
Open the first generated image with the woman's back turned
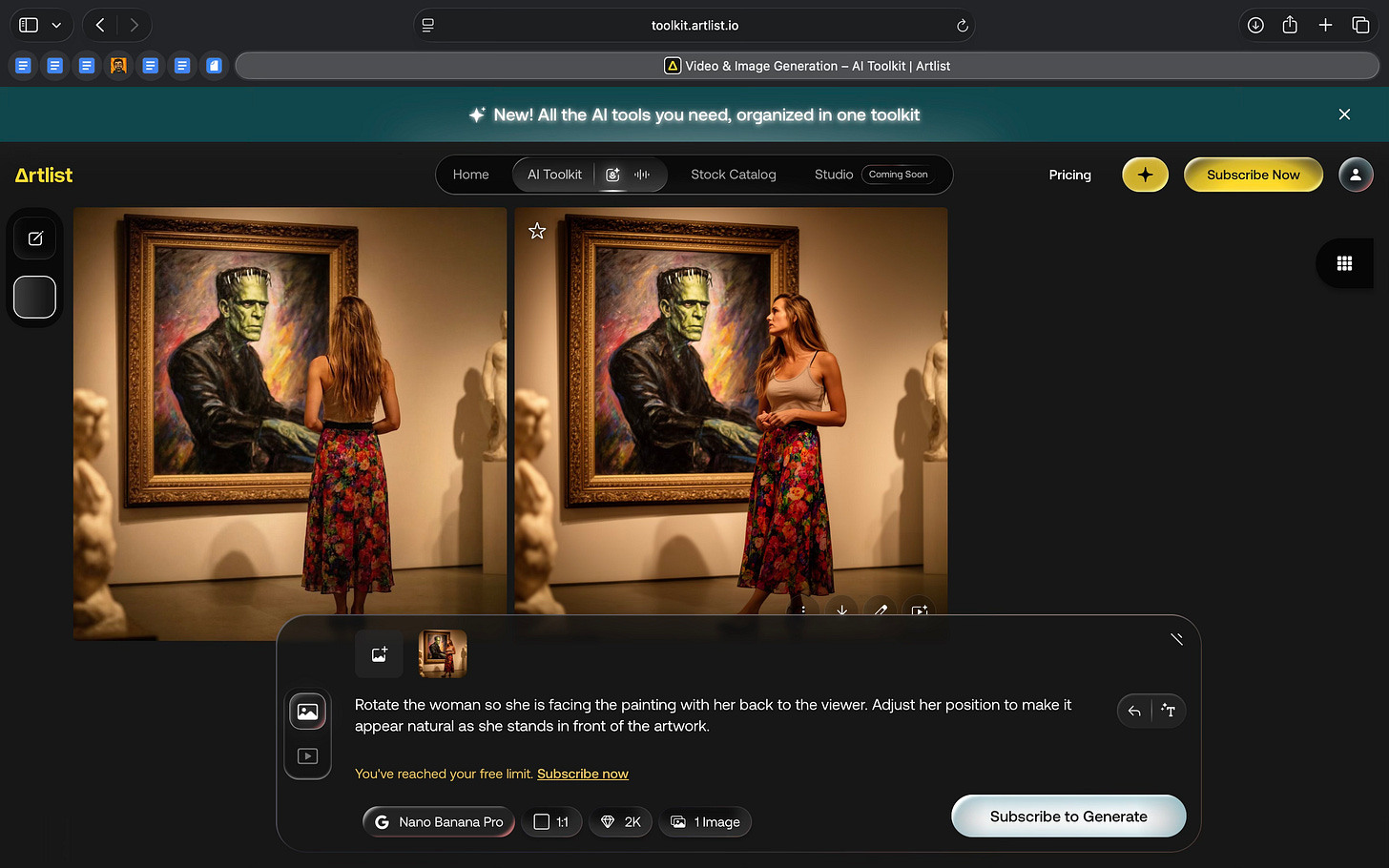click(290, 424)
